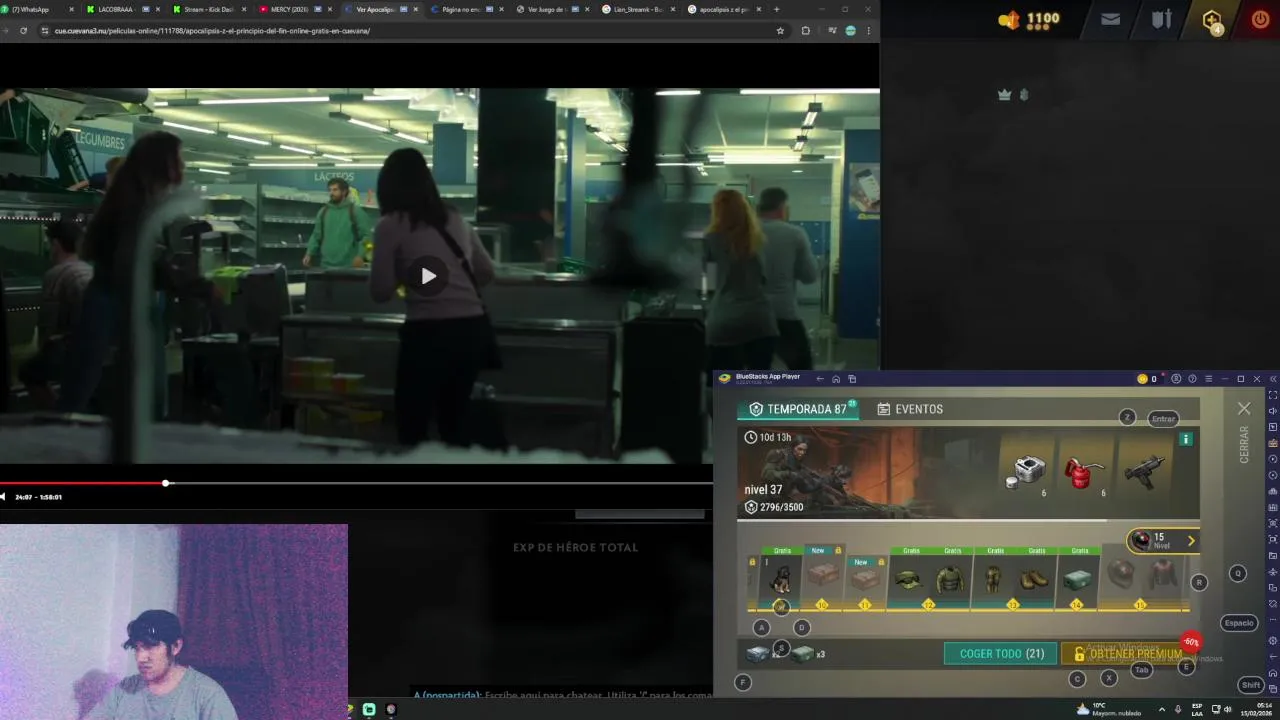Select the New crate reward at level 10

(823, 575)
